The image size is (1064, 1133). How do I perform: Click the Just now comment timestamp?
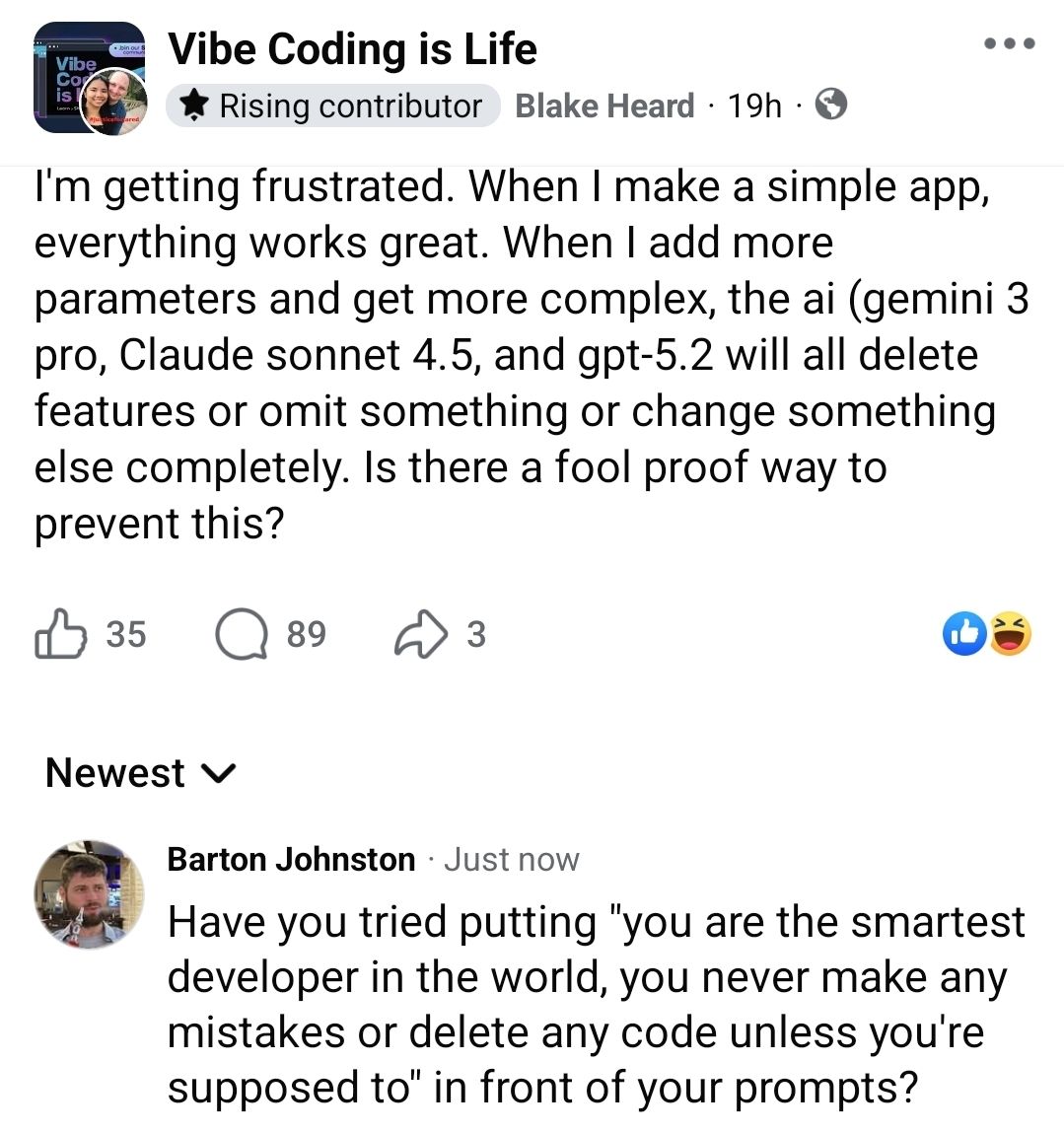(x=511, y=859)
